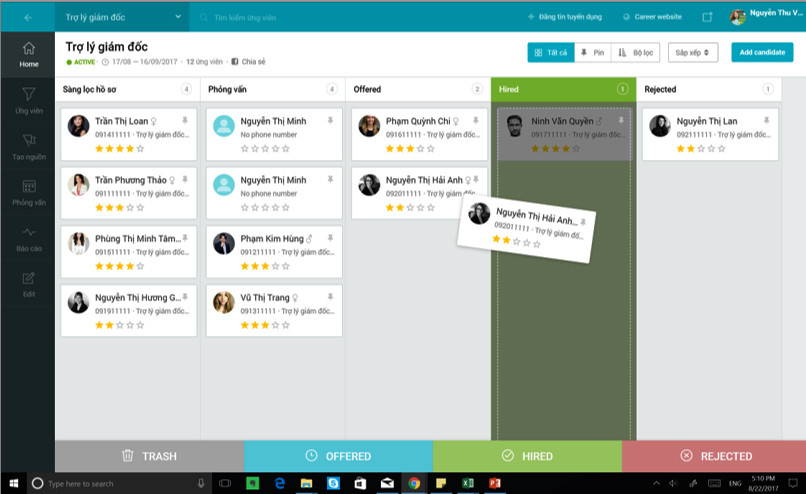Select the Tất cả view tab
The height and width of the screenshot is (494, 806).
click(551, 52)
